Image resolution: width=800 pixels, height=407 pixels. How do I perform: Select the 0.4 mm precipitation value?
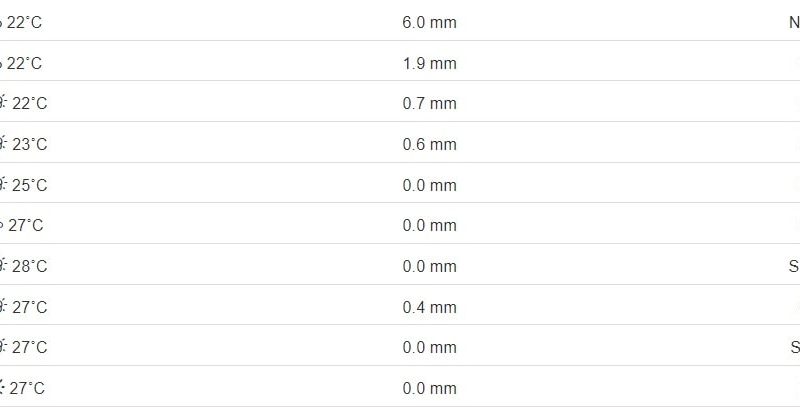[429, 307]
